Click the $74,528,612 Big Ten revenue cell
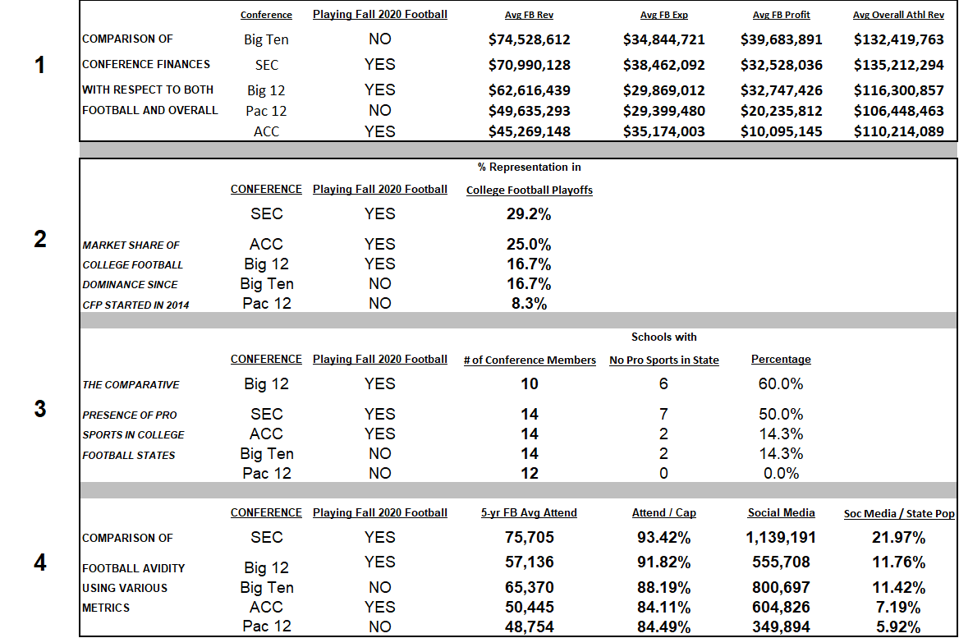The height and width of the screenshot is (638, 959). 529,40
